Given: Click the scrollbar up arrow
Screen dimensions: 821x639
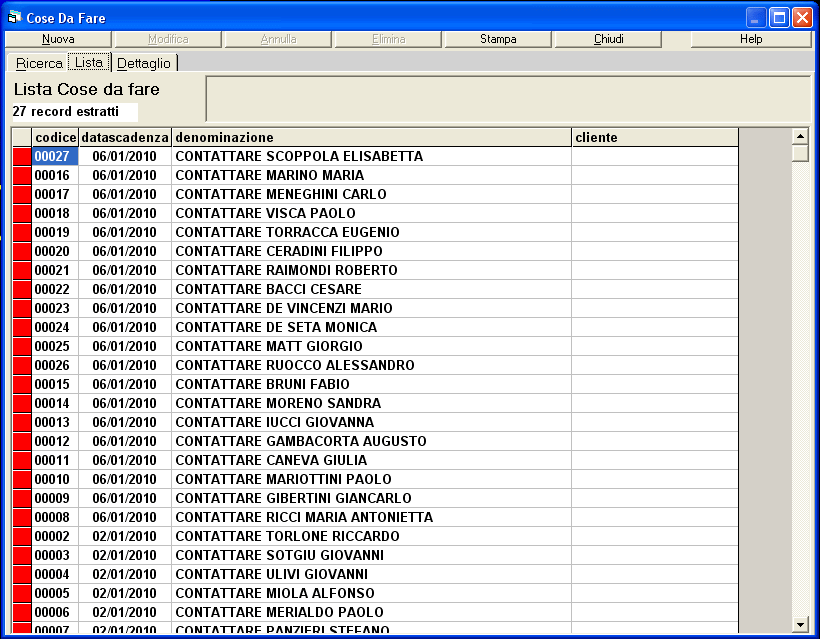Looking at the screenshot, I should (x=799, y=136).
